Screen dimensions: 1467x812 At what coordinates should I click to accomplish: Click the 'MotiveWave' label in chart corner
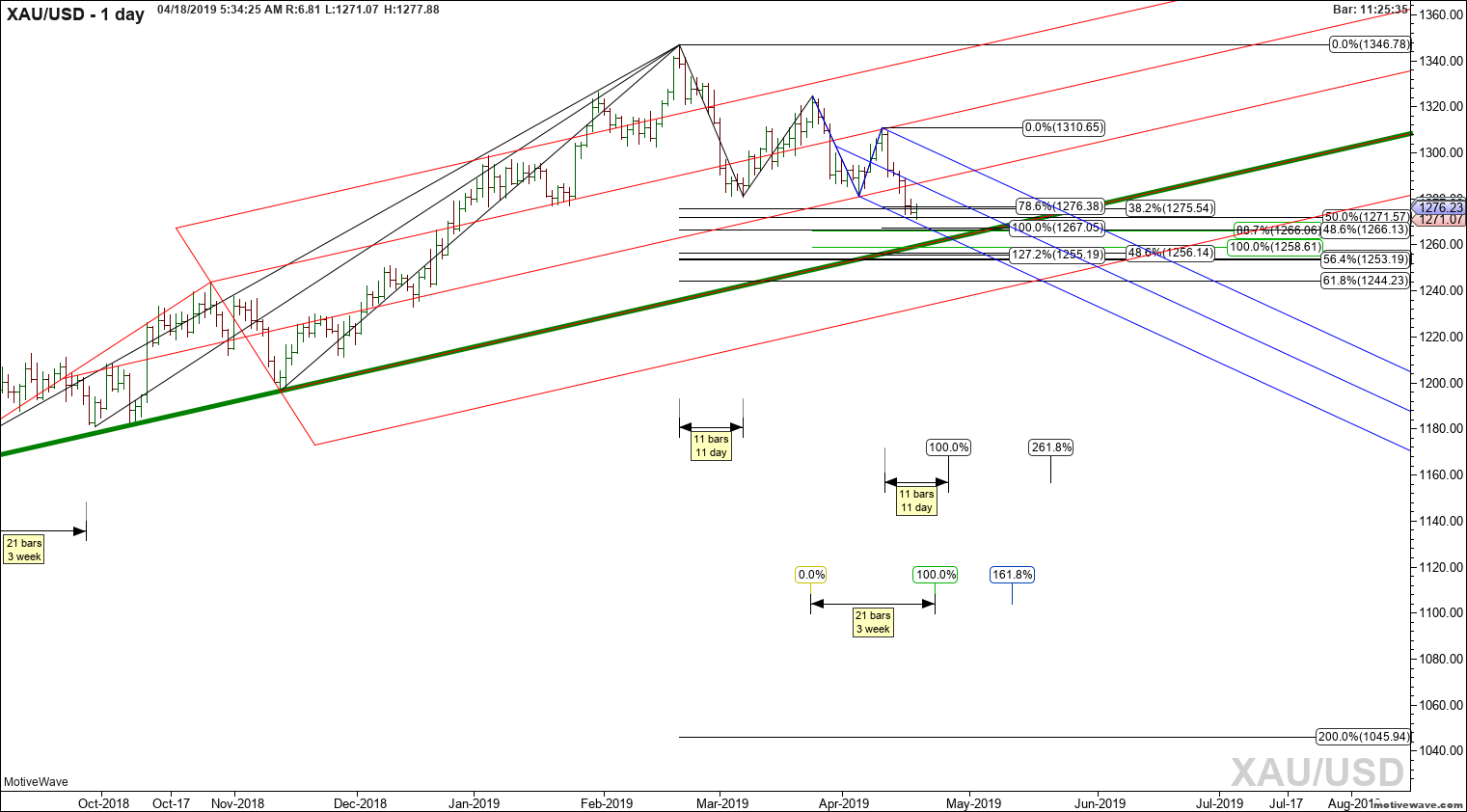pos(36,782)
